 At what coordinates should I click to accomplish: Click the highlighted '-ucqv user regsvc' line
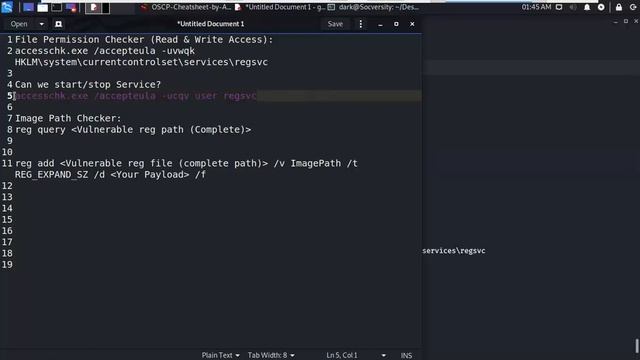point(136,96)
